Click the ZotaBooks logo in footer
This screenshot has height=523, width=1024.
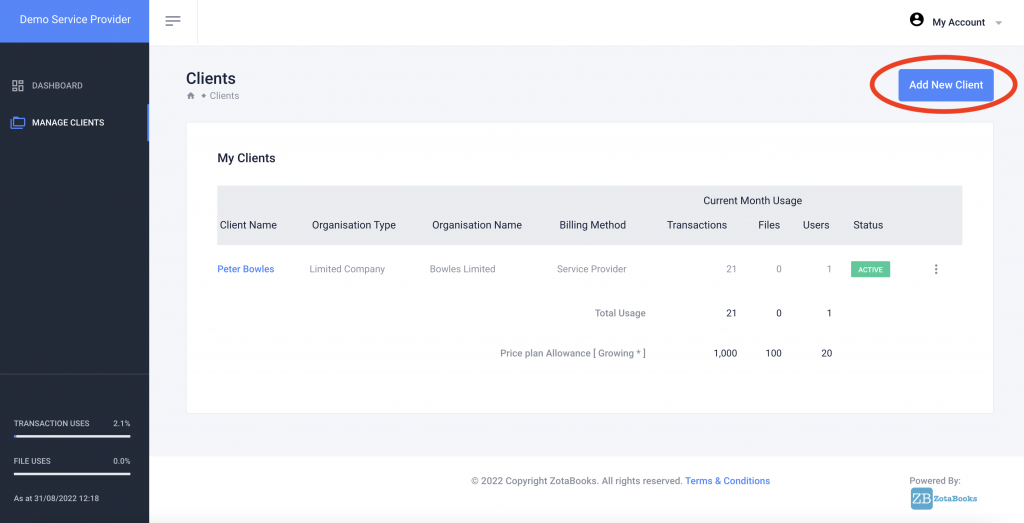point(944,498)
